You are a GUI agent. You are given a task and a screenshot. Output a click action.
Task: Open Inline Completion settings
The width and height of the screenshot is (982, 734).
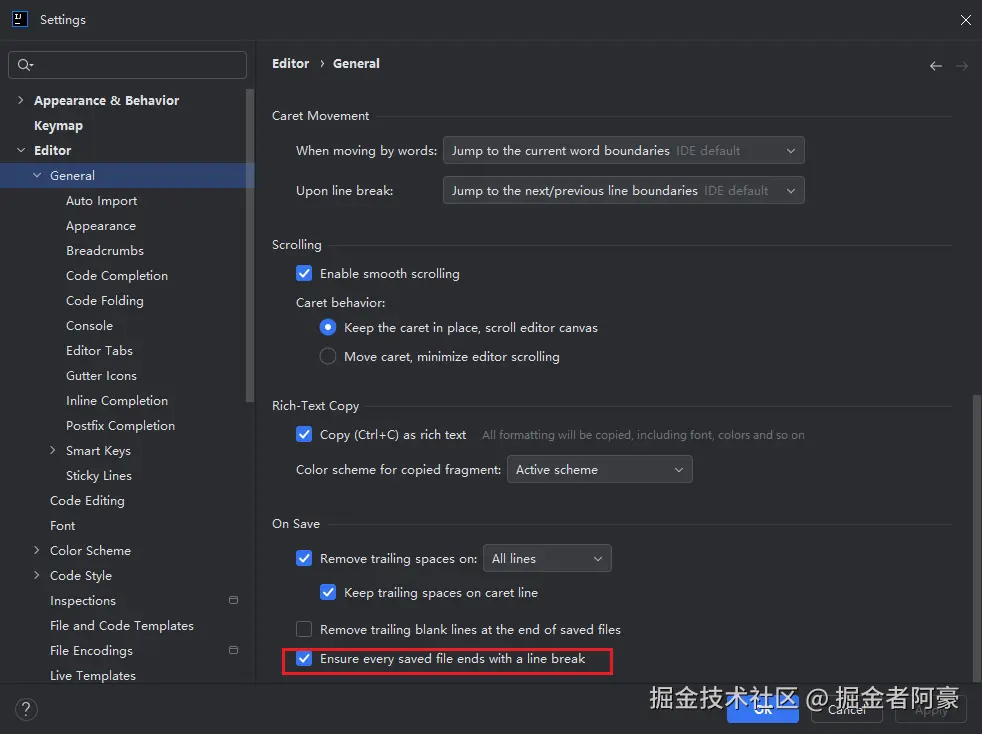pyautogui.click(x=116, y=401)
